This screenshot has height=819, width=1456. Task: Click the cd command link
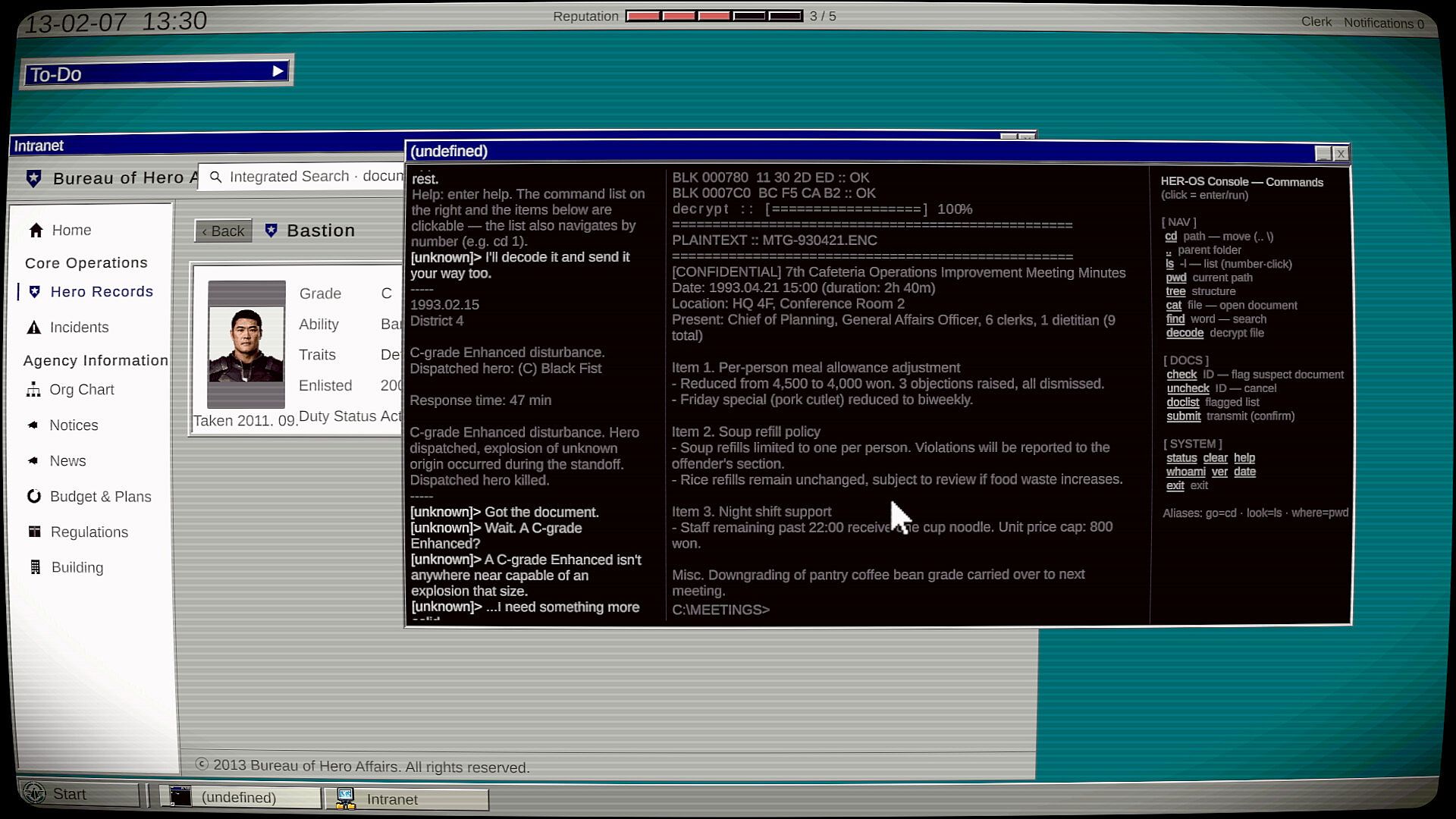1171,236
